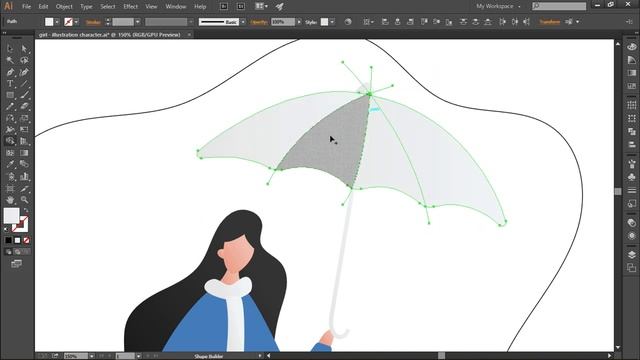640x360 pixels.
Task: Open the Arrange Documents dropdown
Action: point(261,7)
